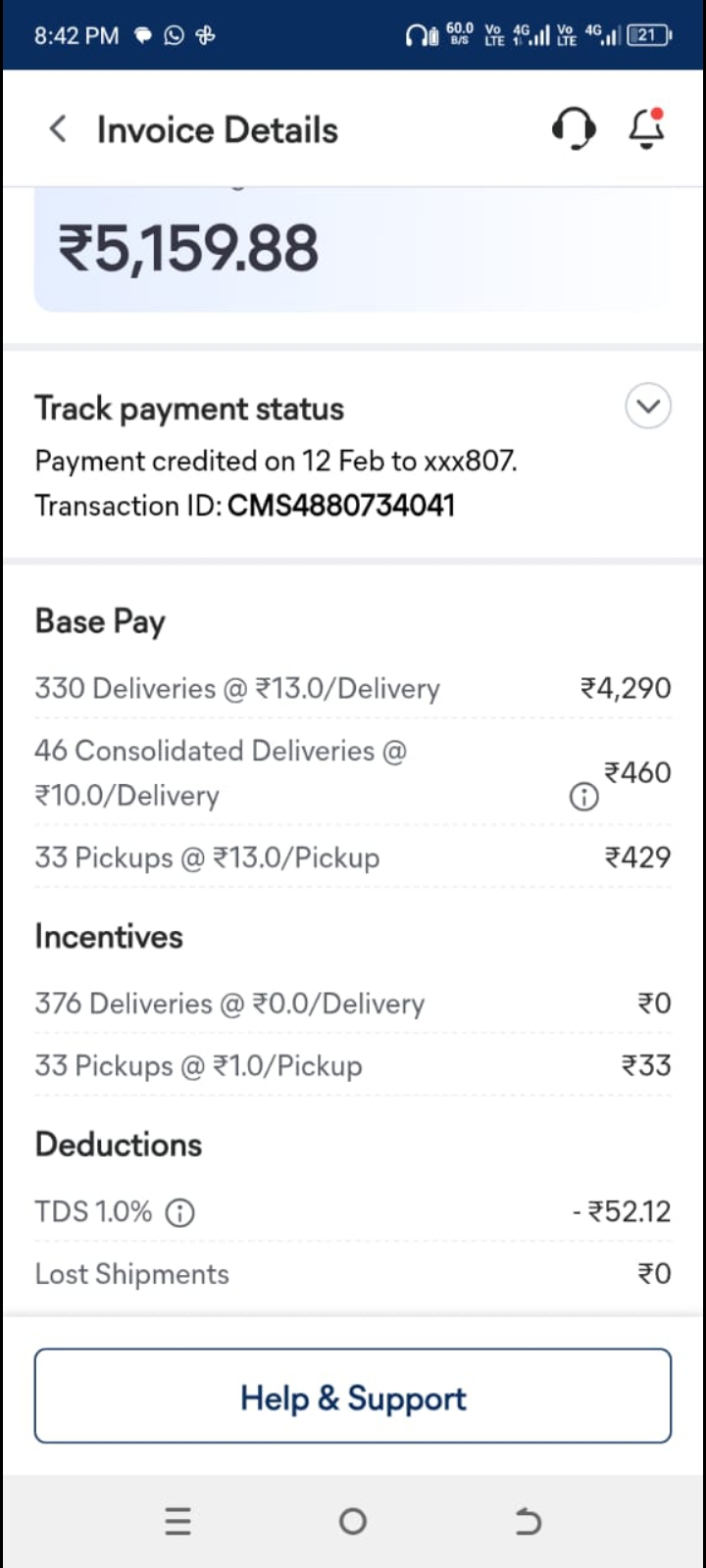The width and height of the screenshot is (706, 1568).
Task: Tap the Invoice Details page title
Action: pyautogui.click(x=217, y=129)
